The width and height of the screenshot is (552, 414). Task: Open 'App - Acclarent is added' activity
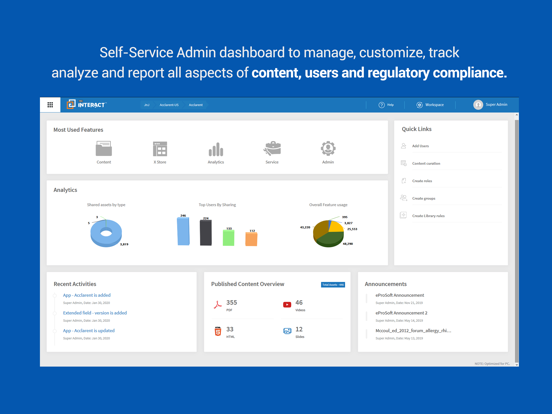point(87,295)
